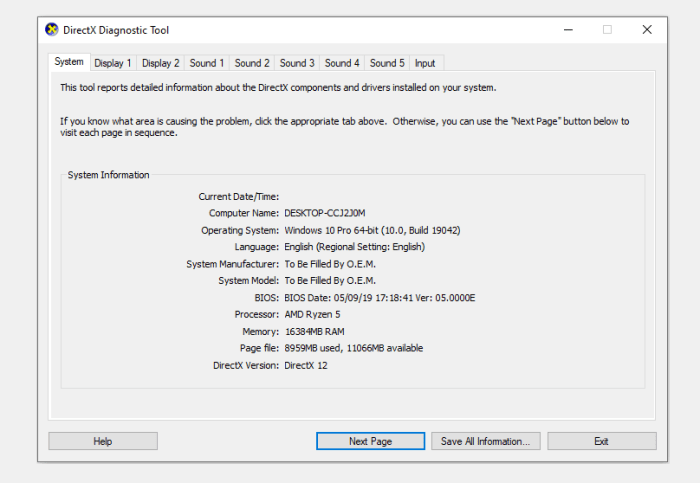Click the AMD Ryzen 5 processor value
Image resolution: width=700 pixels, height=483 pixels.
tap(312, 315)
